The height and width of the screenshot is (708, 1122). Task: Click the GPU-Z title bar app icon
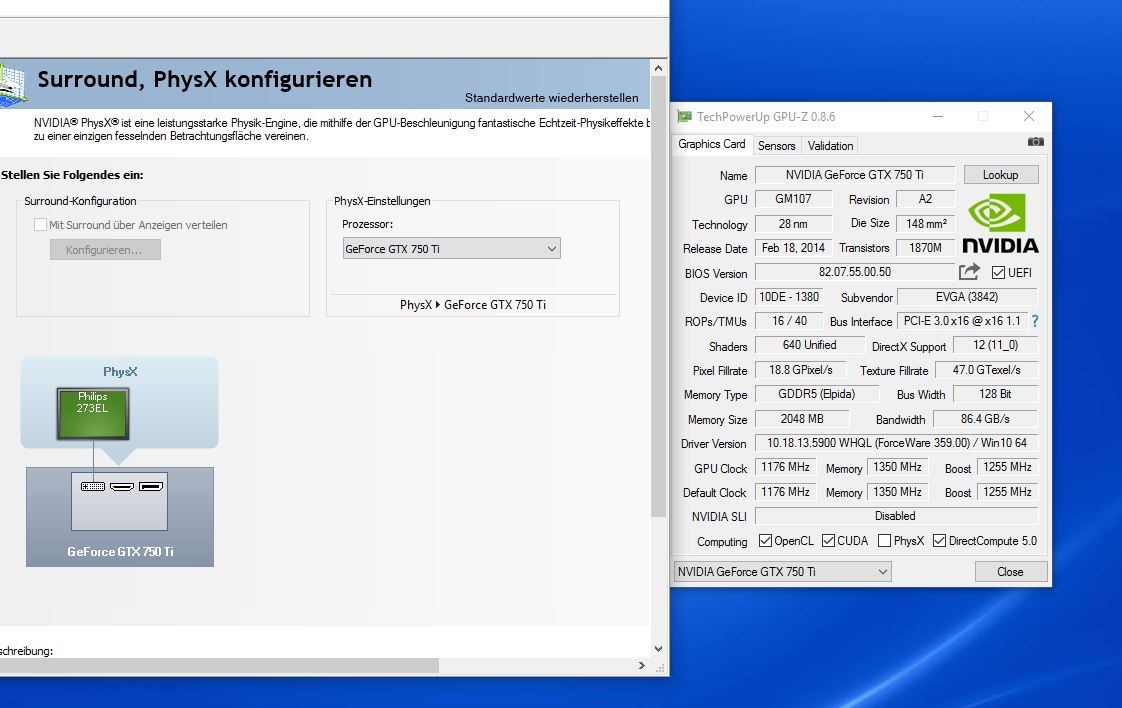684,117
